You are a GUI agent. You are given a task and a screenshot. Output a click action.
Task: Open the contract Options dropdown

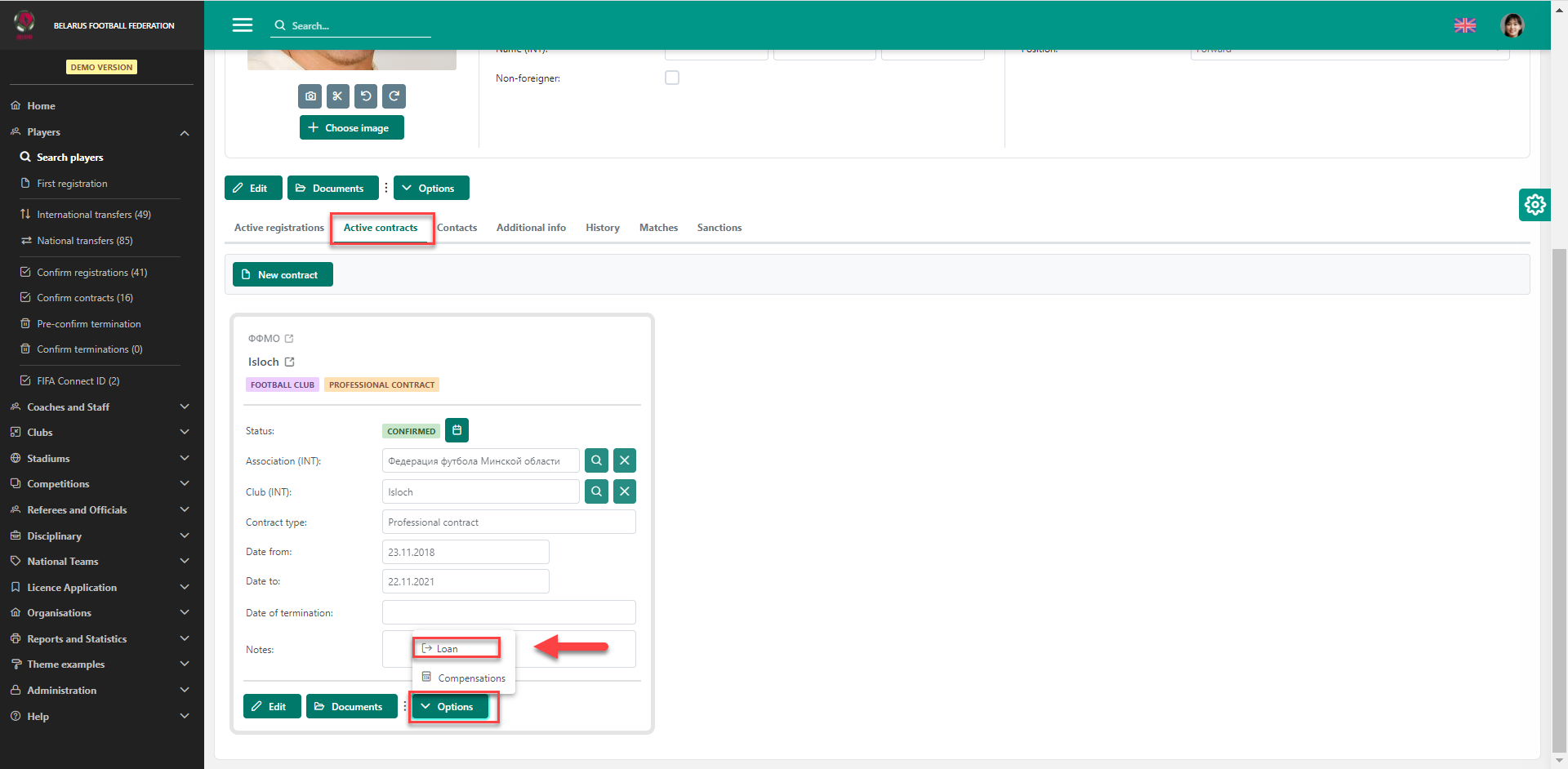(449, 707)
